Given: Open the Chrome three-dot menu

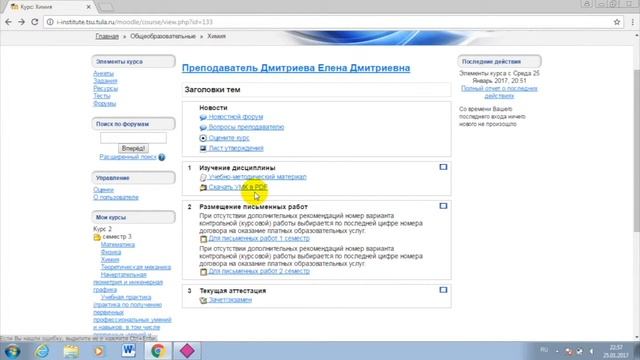Looking at the screenshot, I should point(632,22).
